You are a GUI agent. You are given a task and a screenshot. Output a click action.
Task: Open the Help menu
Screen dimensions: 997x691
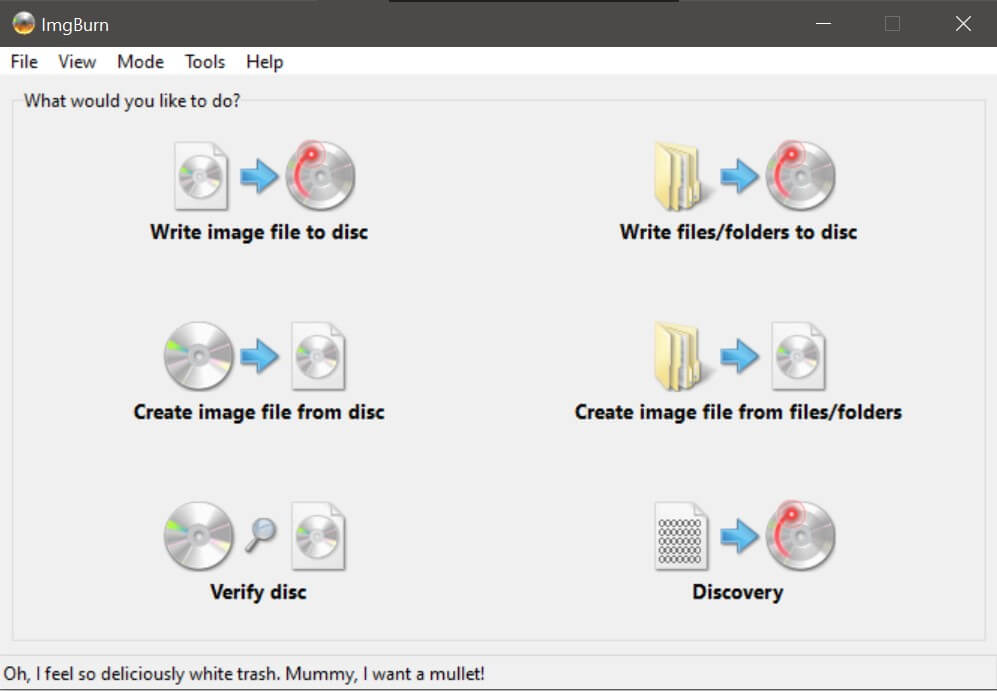tap(264, 62)
